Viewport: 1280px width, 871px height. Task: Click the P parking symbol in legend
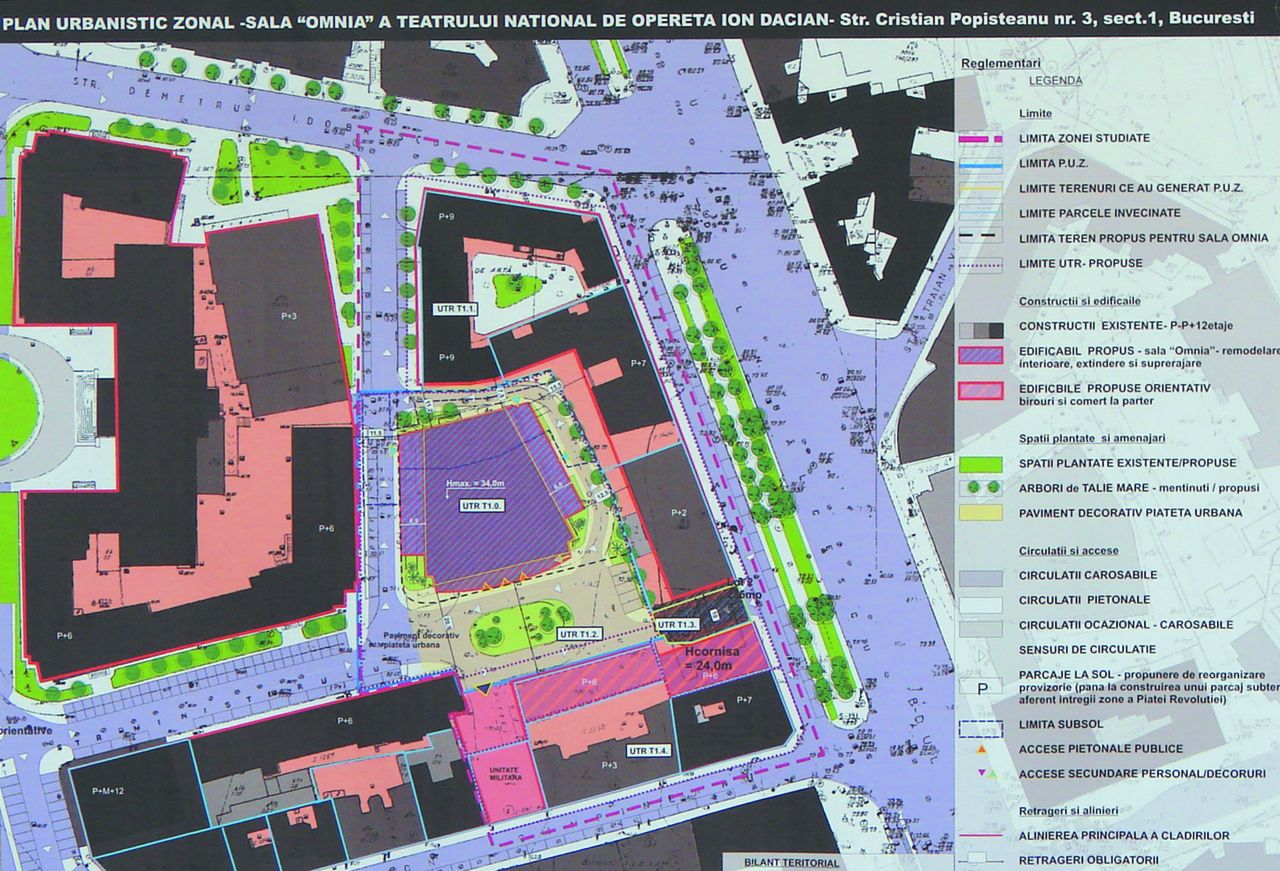pyautogui.click(x=981, y=688)
